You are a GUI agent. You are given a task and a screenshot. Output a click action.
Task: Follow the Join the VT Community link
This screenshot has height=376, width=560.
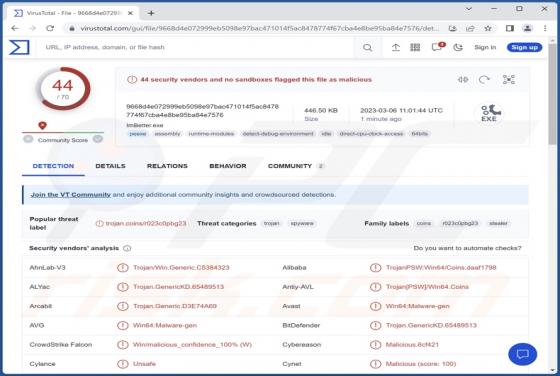click(x=71, y=195)
